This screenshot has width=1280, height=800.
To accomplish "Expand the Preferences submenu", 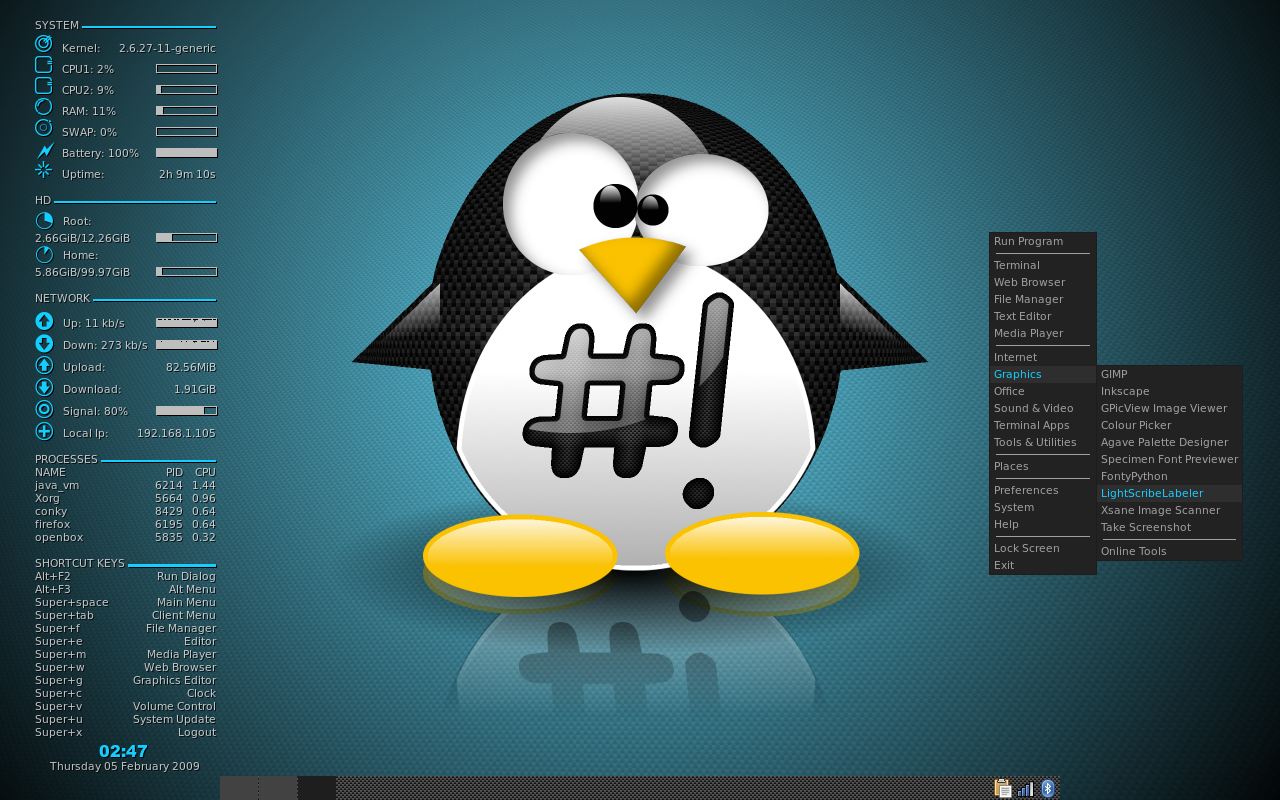I will 1043,490.
